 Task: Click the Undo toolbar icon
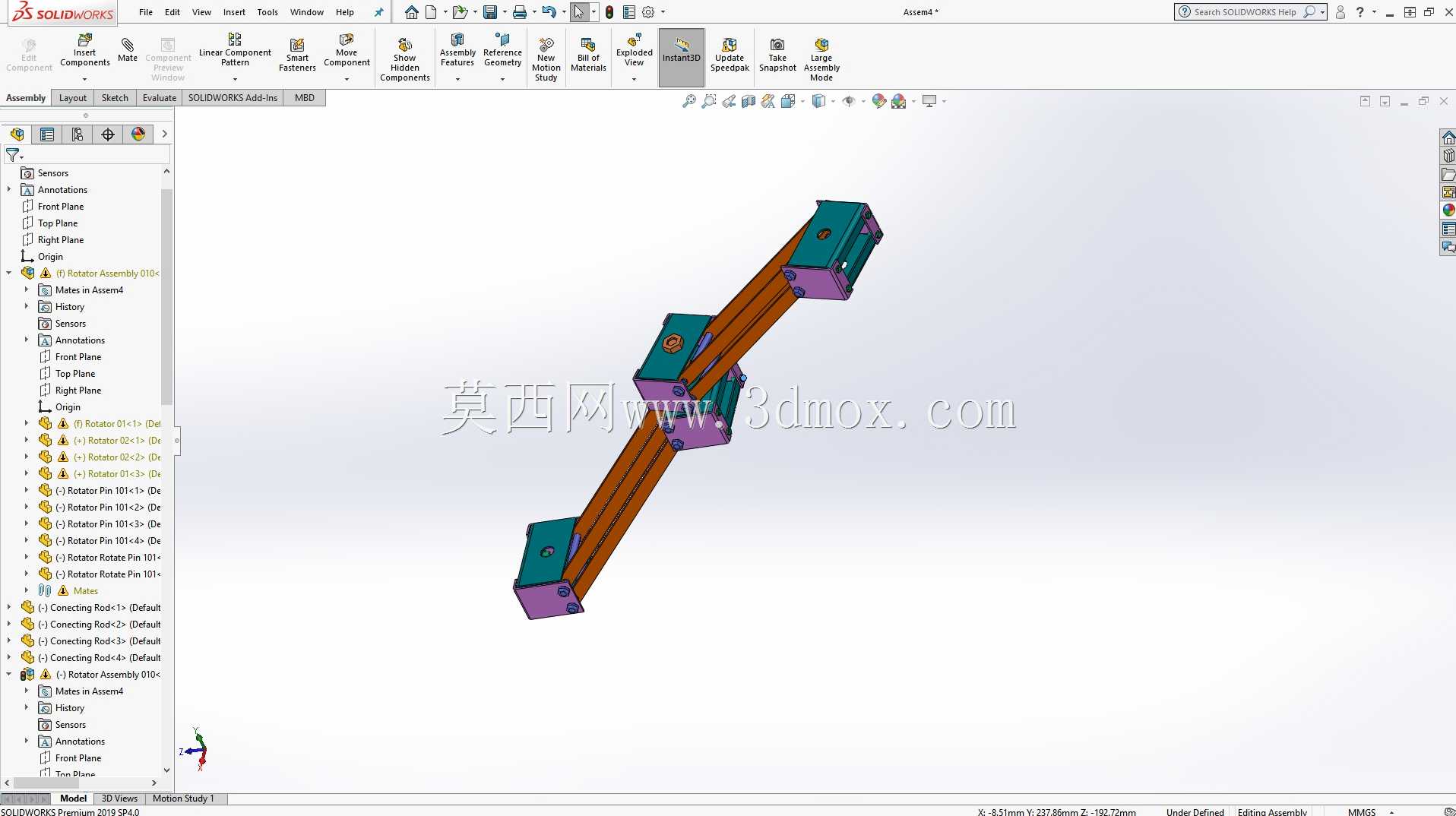[549, 12]
